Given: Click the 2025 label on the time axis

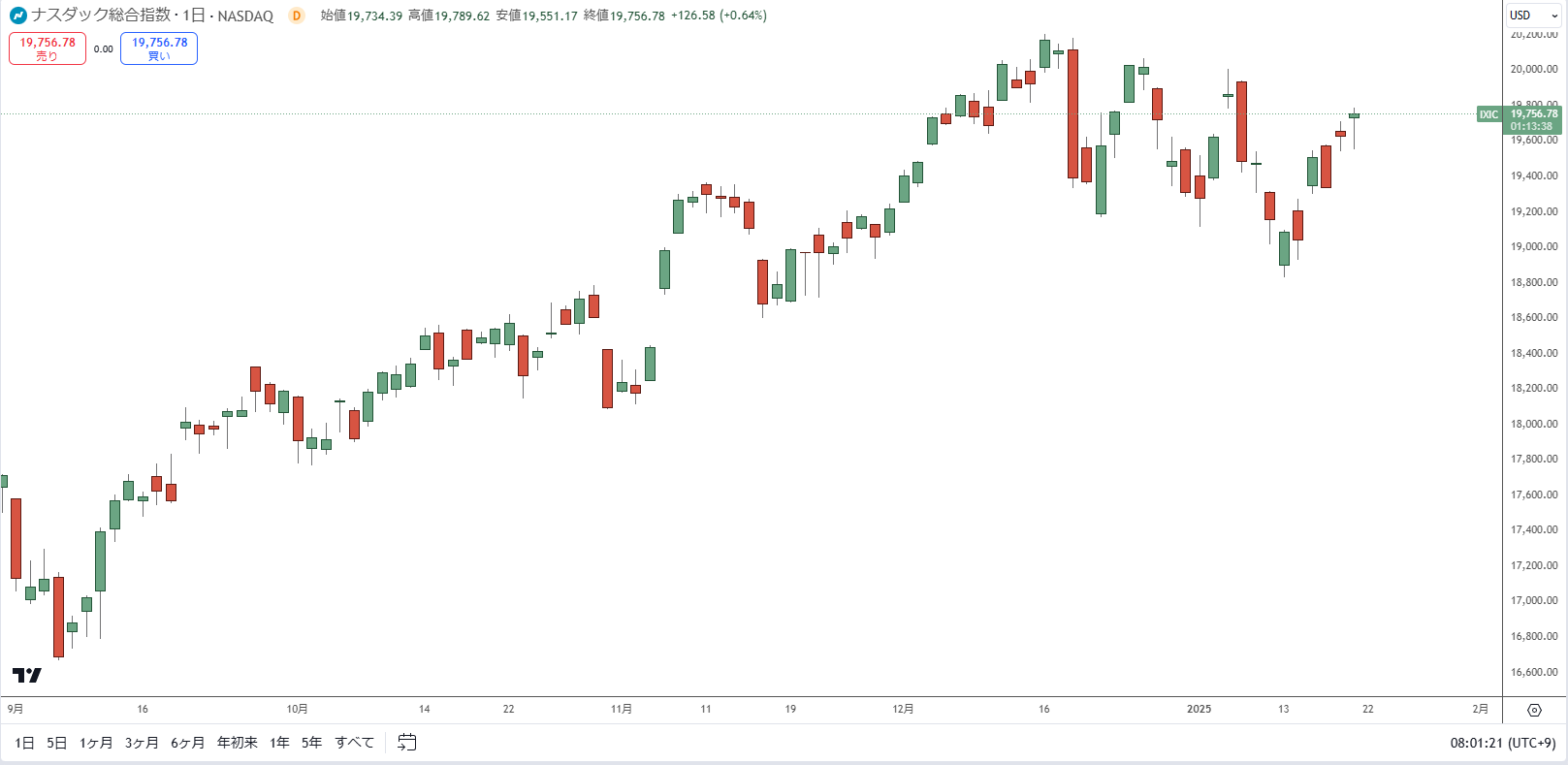Looking at the screenshot, I should click(x=1200, y=709).
